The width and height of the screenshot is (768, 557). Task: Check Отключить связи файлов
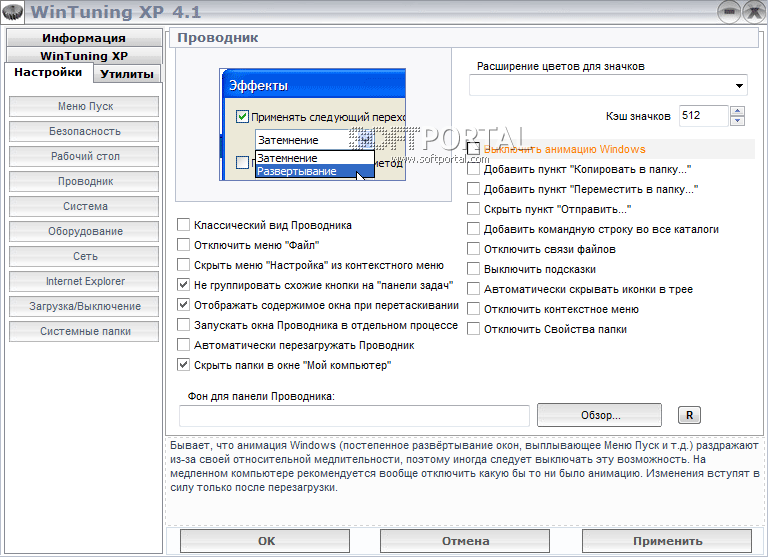pos(473,249)
